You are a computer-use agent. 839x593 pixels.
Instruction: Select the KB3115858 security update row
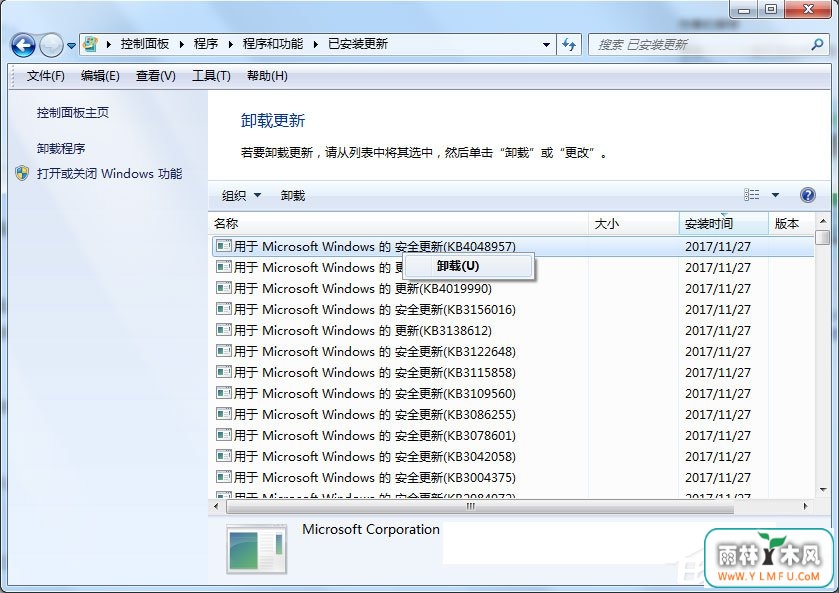(x=513, y=372)
